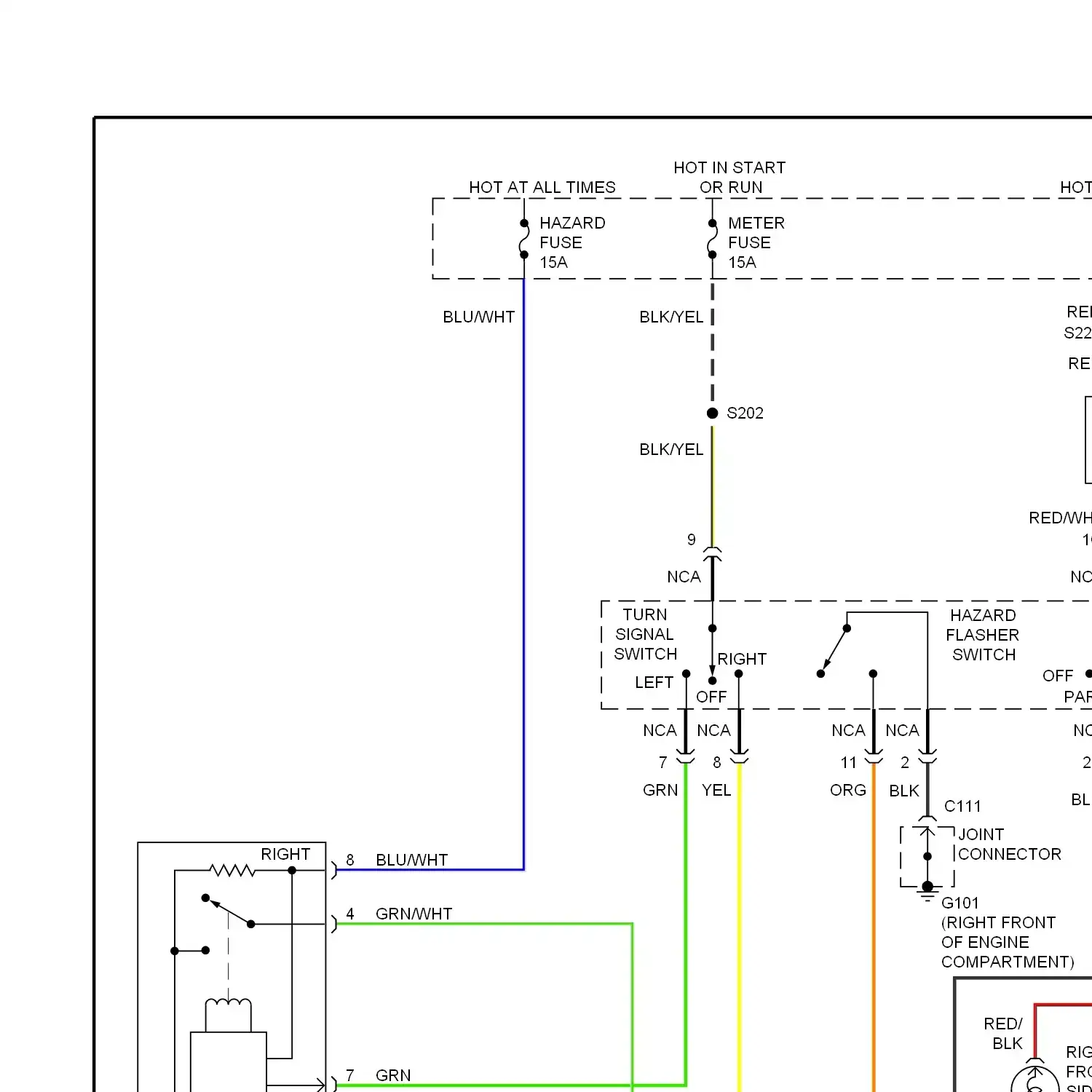
Task: Click the BLK/YEL label above the S202 splice
Action: (671, 317)
